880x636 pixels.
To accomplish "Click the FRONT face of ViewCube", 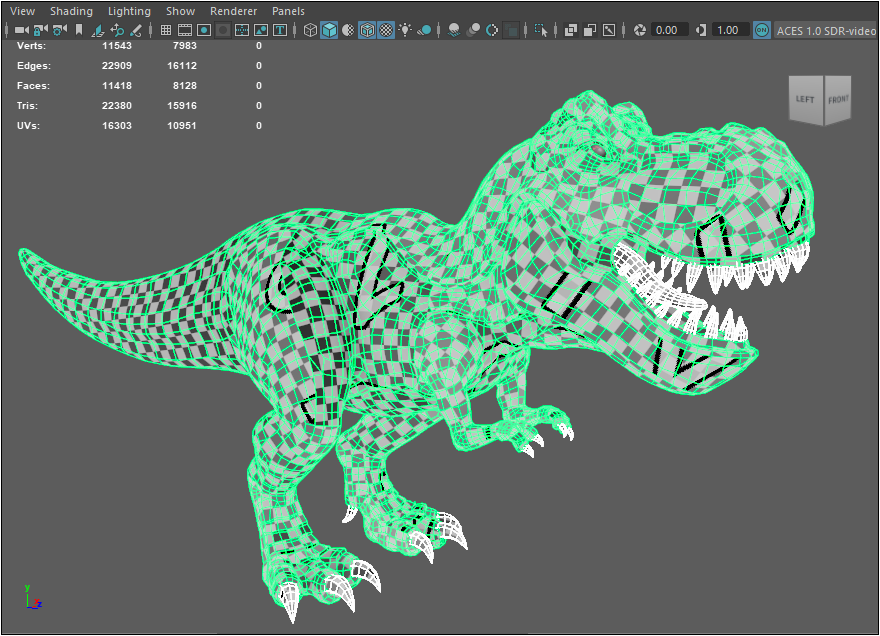I will click(838, 100).
